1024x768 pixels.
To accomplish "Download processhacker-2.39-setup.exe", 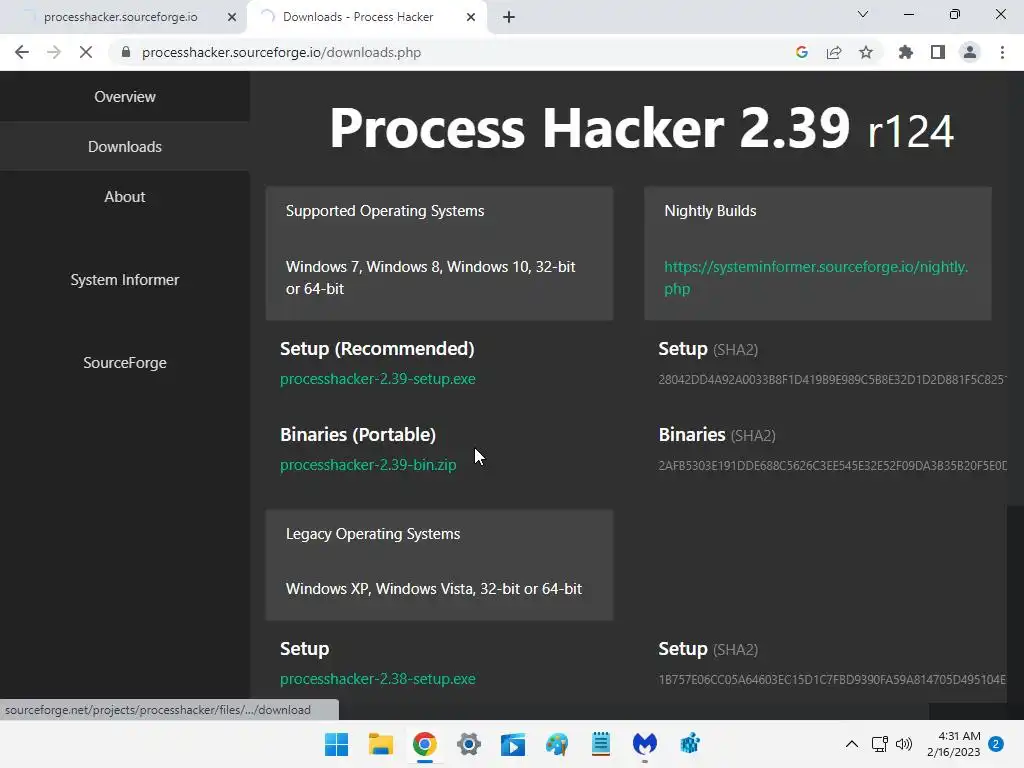I will [377, 379].
